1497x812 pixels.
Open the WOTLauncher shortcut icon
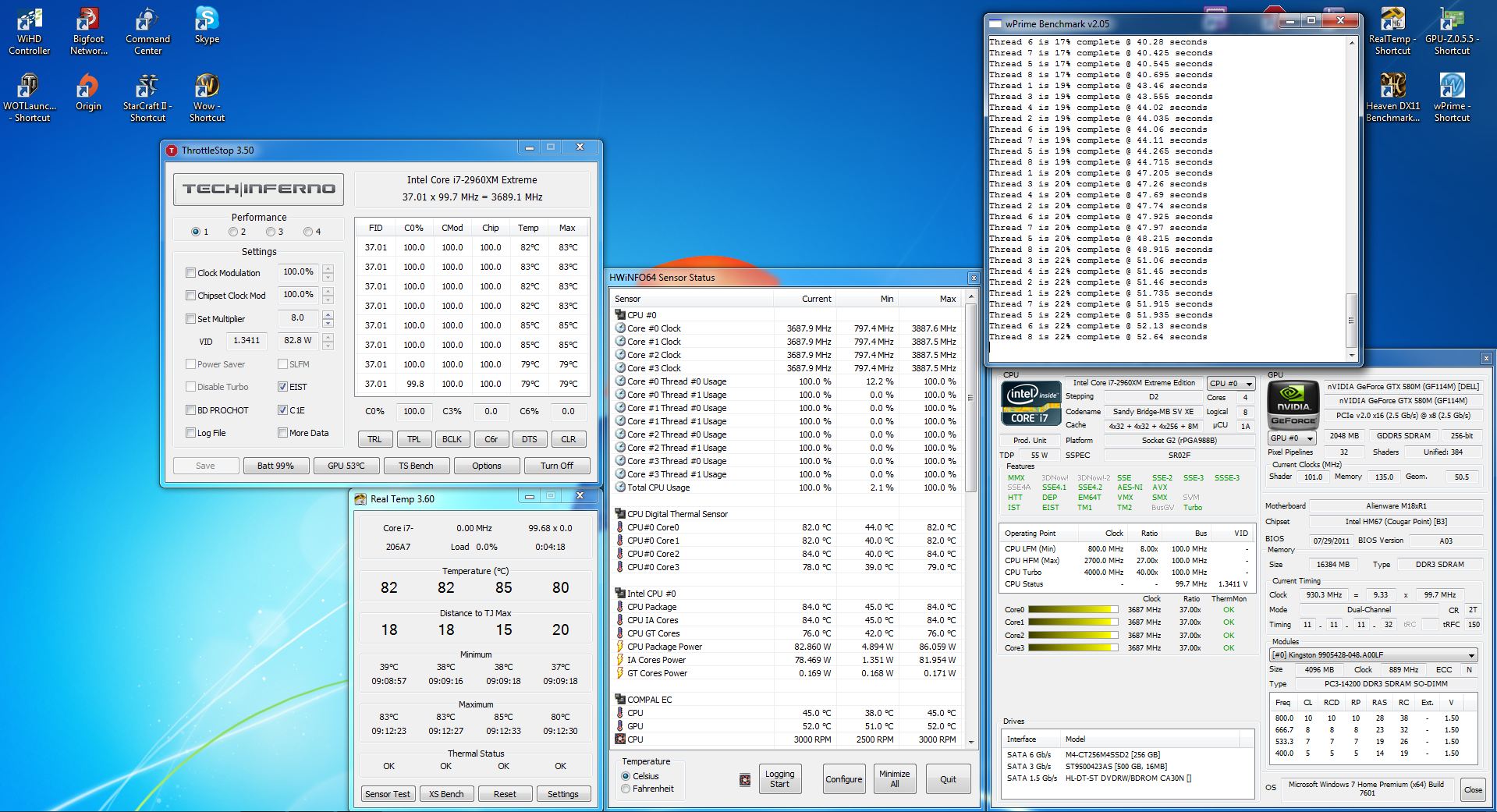29,98
